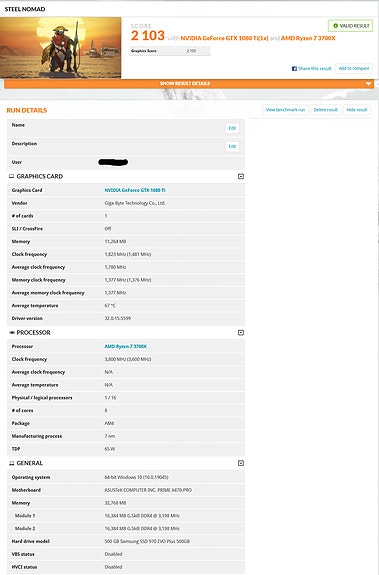
Task: Select the HVCI status Disabled value
Action: click(113, 567)
